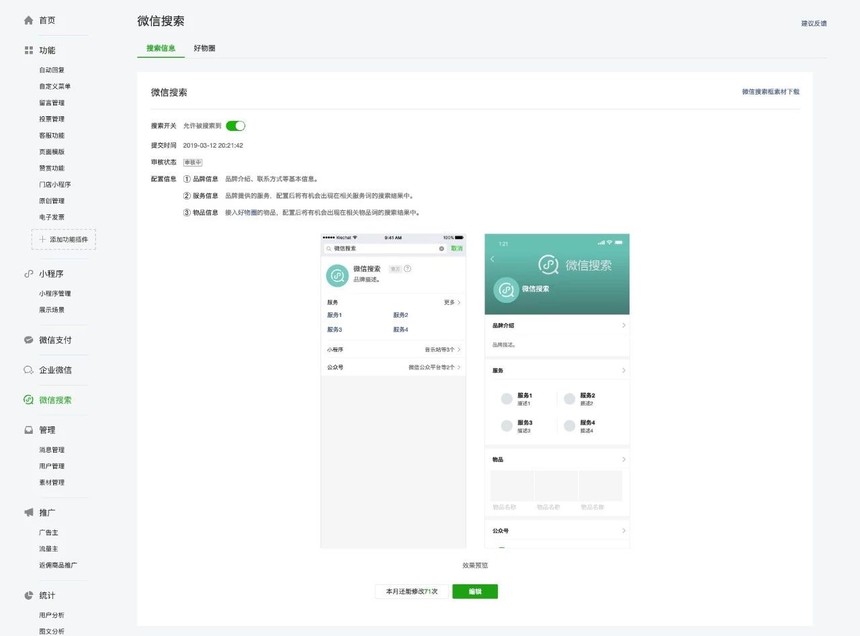Click the first 物品 placeholder thumbnail
The image size is (860, 636).
pyautogui.click(x=511, y=485)
